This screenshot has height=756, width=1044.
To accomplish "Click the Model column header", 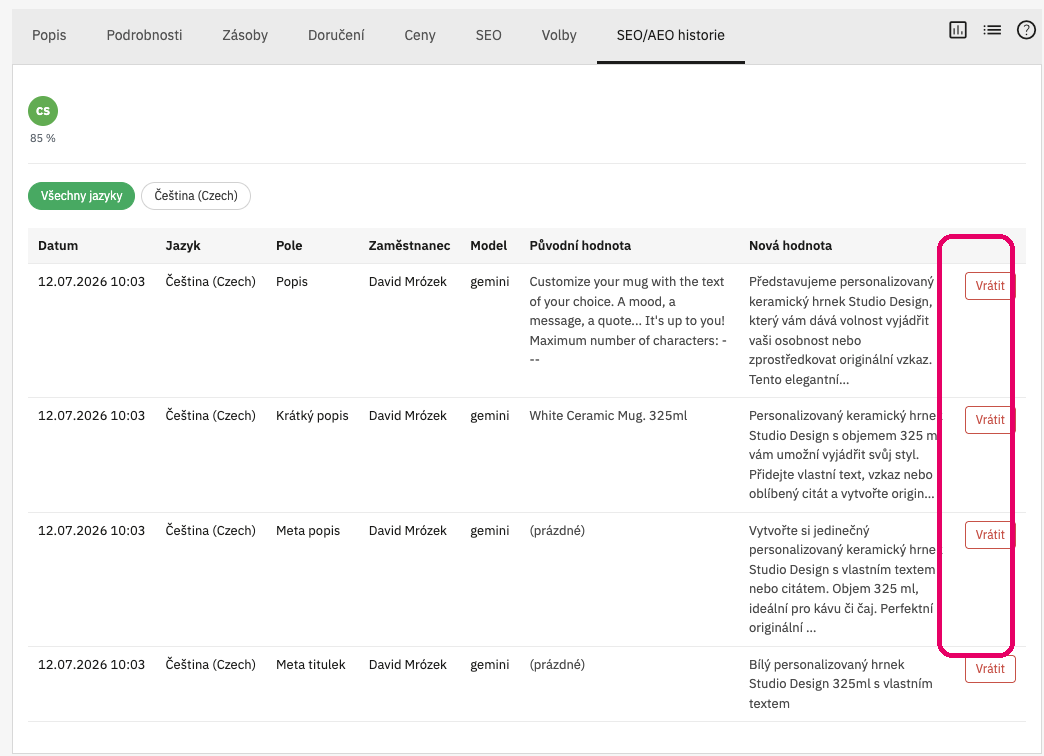I will coord(489,246).
